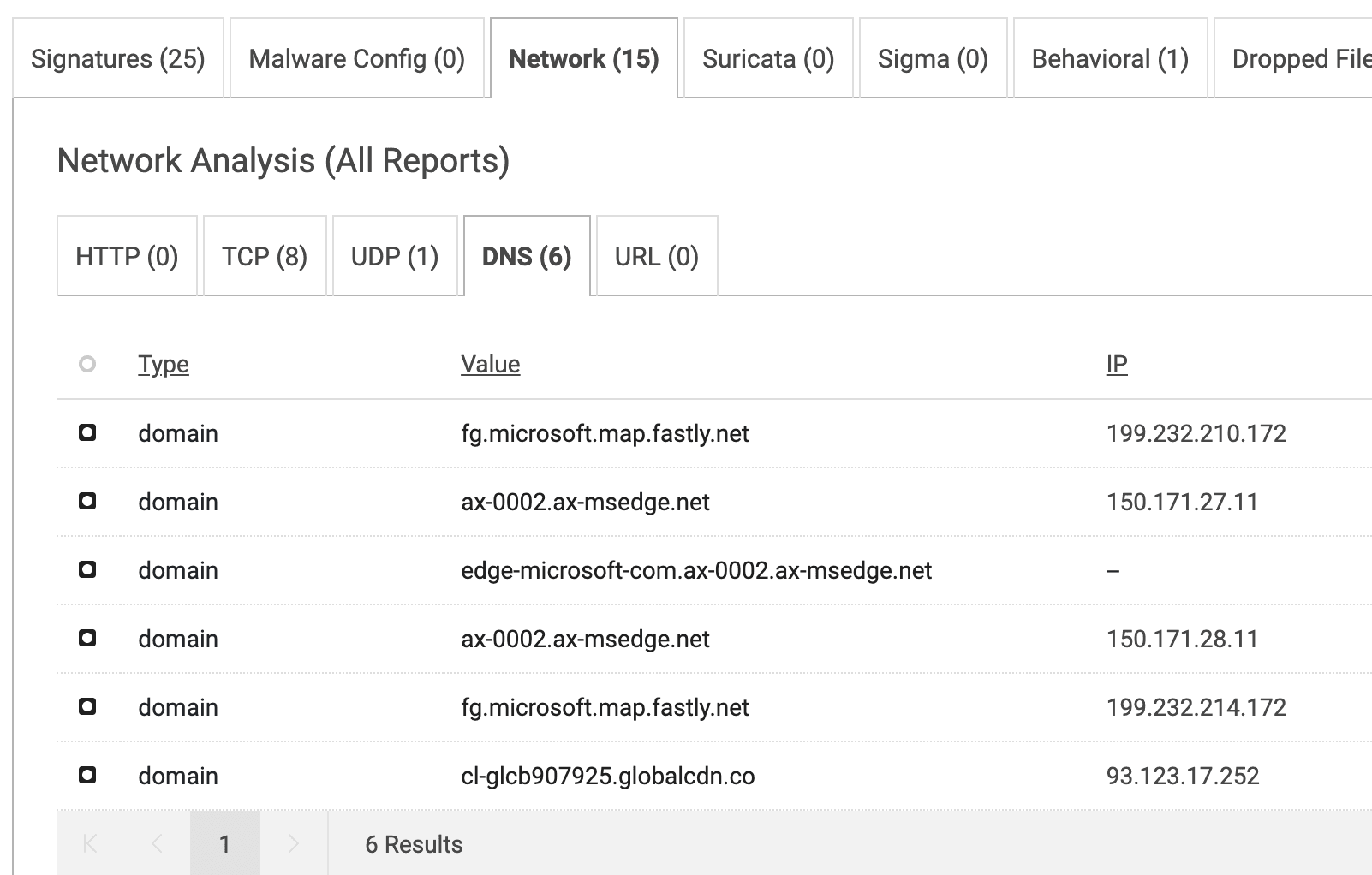Open the UDP results tab

pyautogui.click(x=395, y=255)
